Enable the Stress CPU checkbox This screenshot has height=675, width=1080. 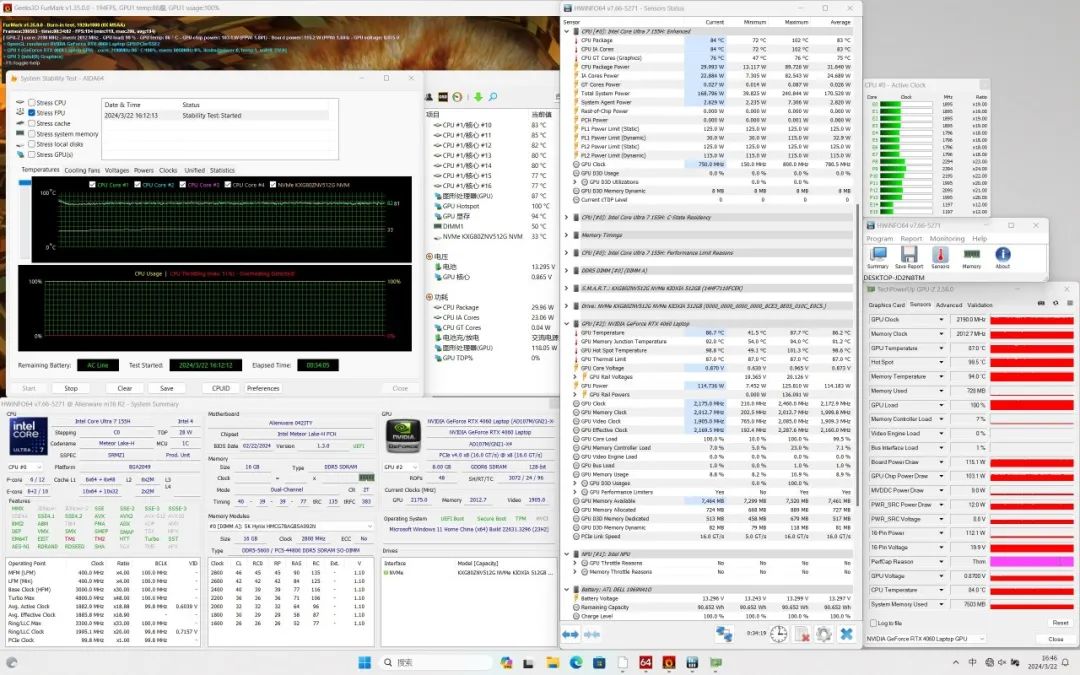[31, 103]
